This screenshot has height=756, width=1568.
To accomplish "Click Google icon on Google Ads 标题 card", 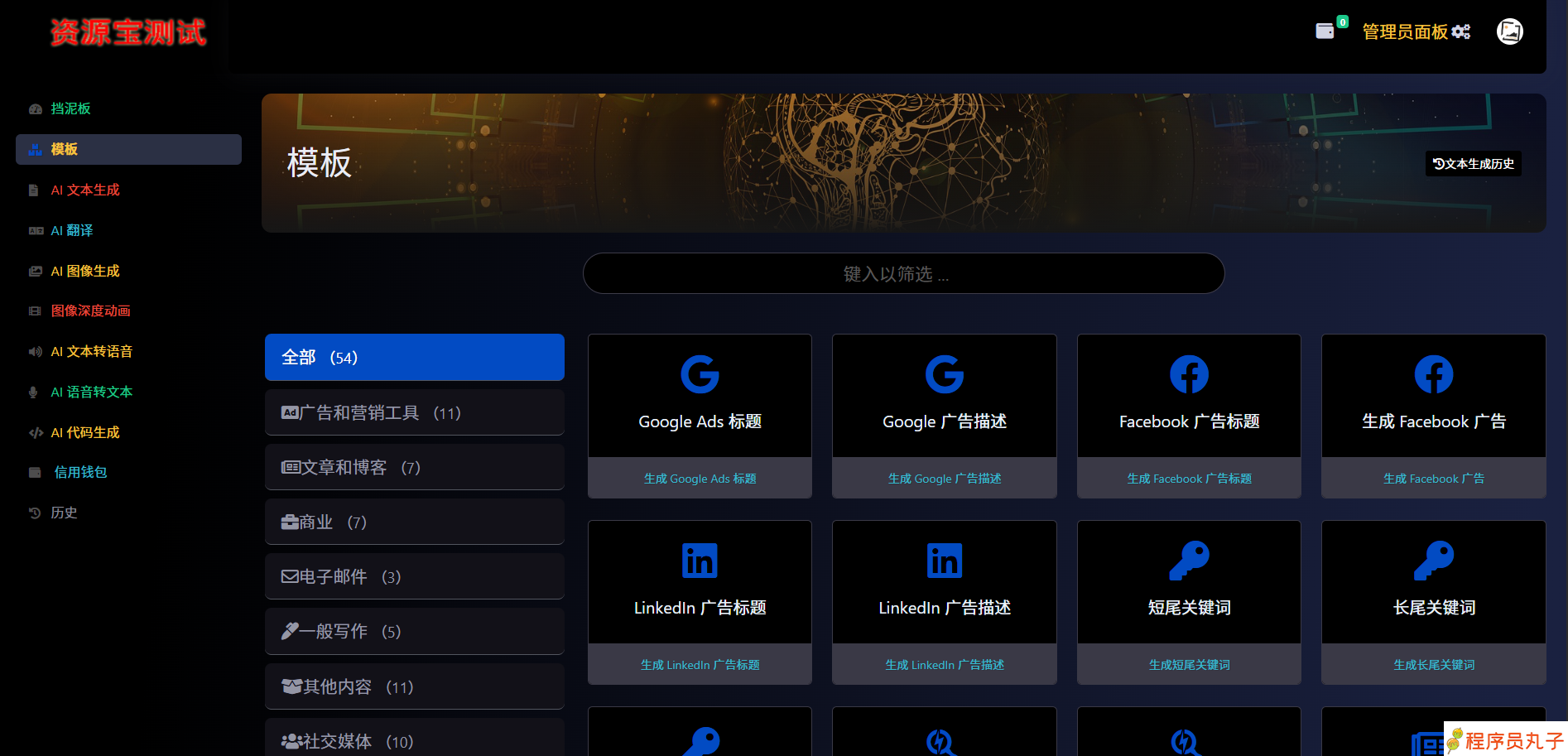I will tap(700, 374).
